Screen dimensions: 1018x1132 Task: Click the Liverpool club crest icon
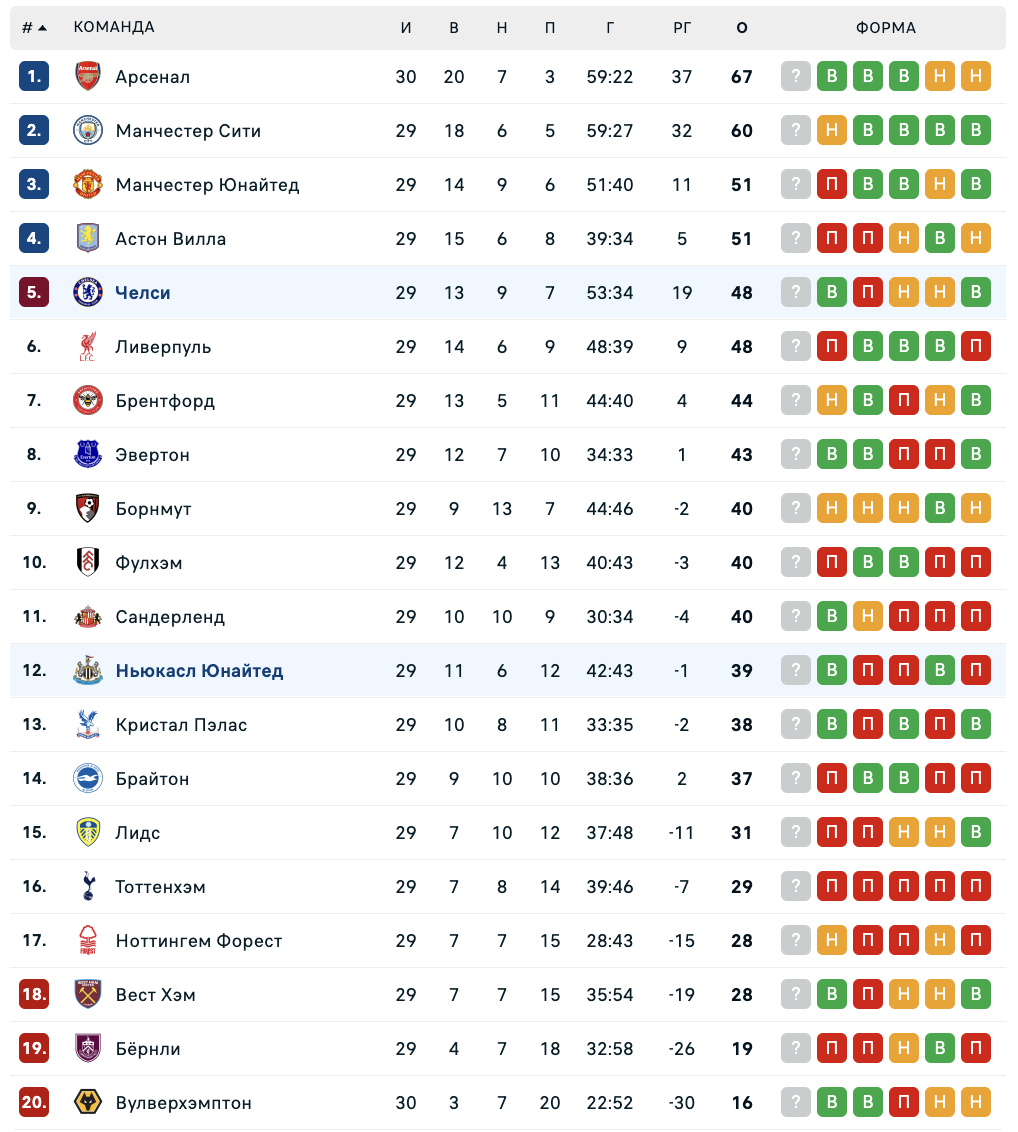coord(88,347)
